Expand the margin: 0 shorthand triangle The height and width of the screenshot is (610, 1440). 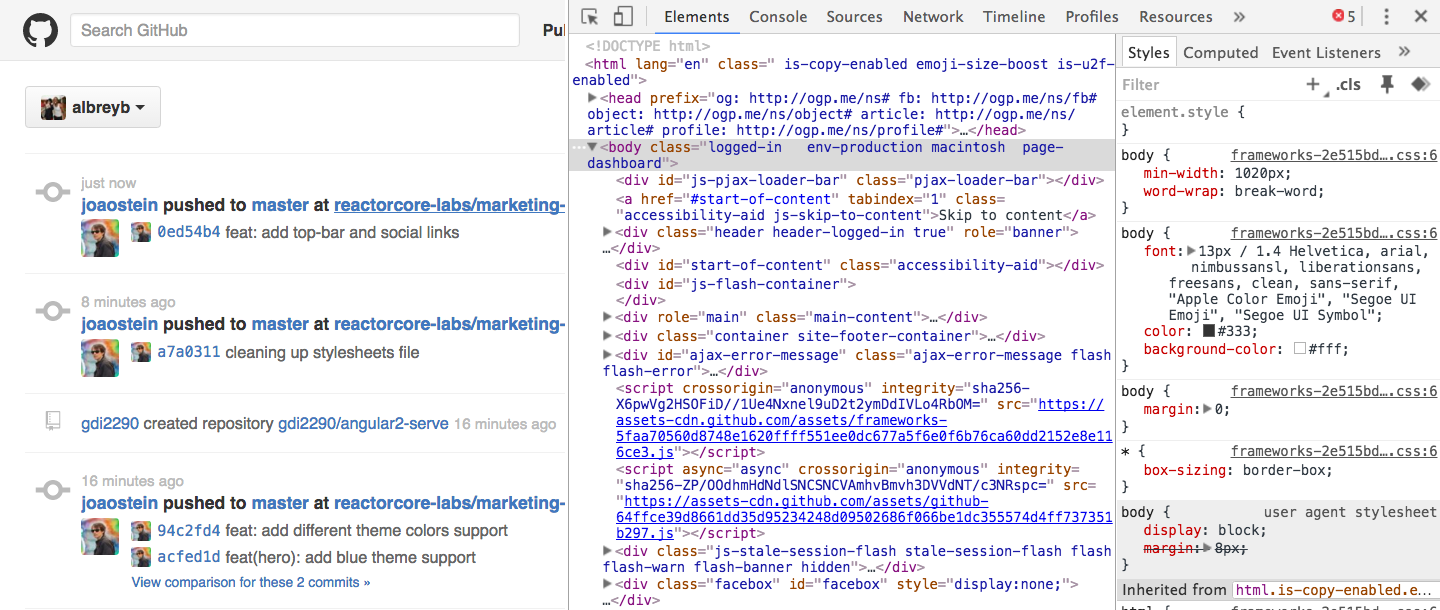point(1208,409)
